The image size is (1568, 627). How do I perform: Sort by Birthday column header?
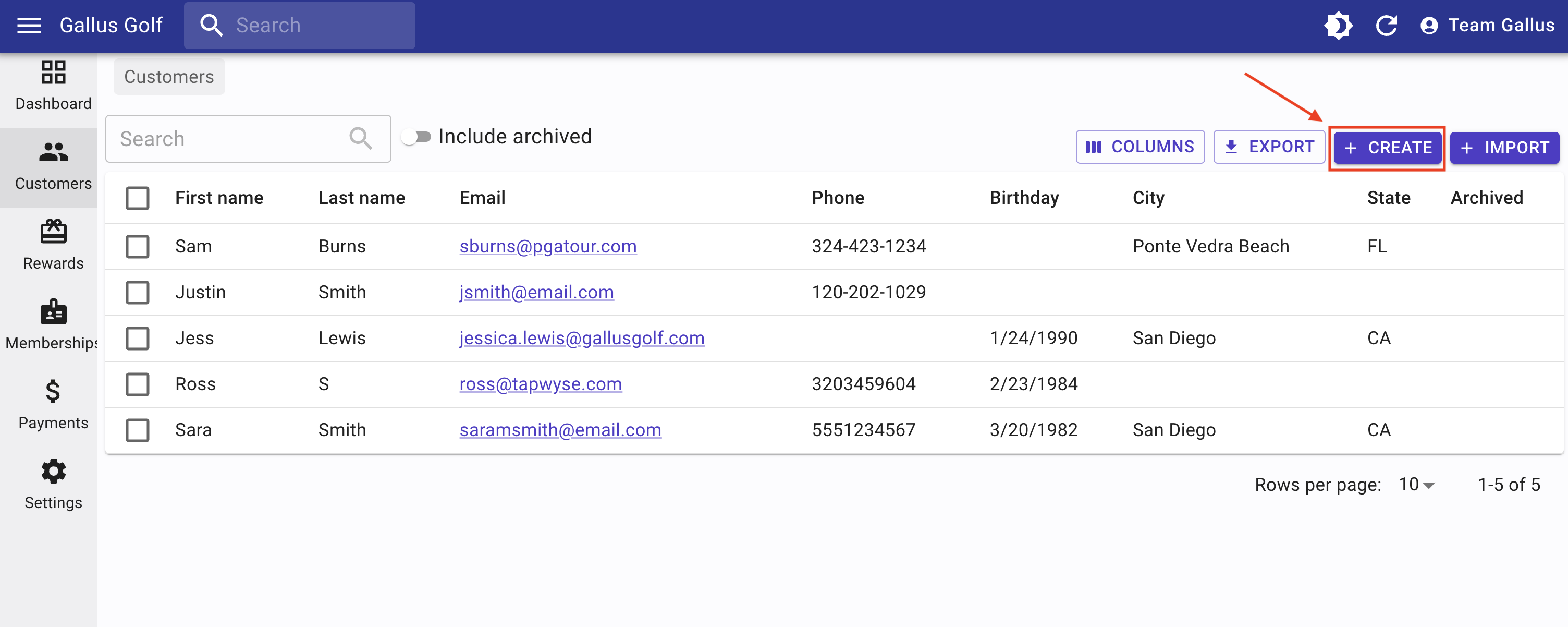coord(1024,198)
